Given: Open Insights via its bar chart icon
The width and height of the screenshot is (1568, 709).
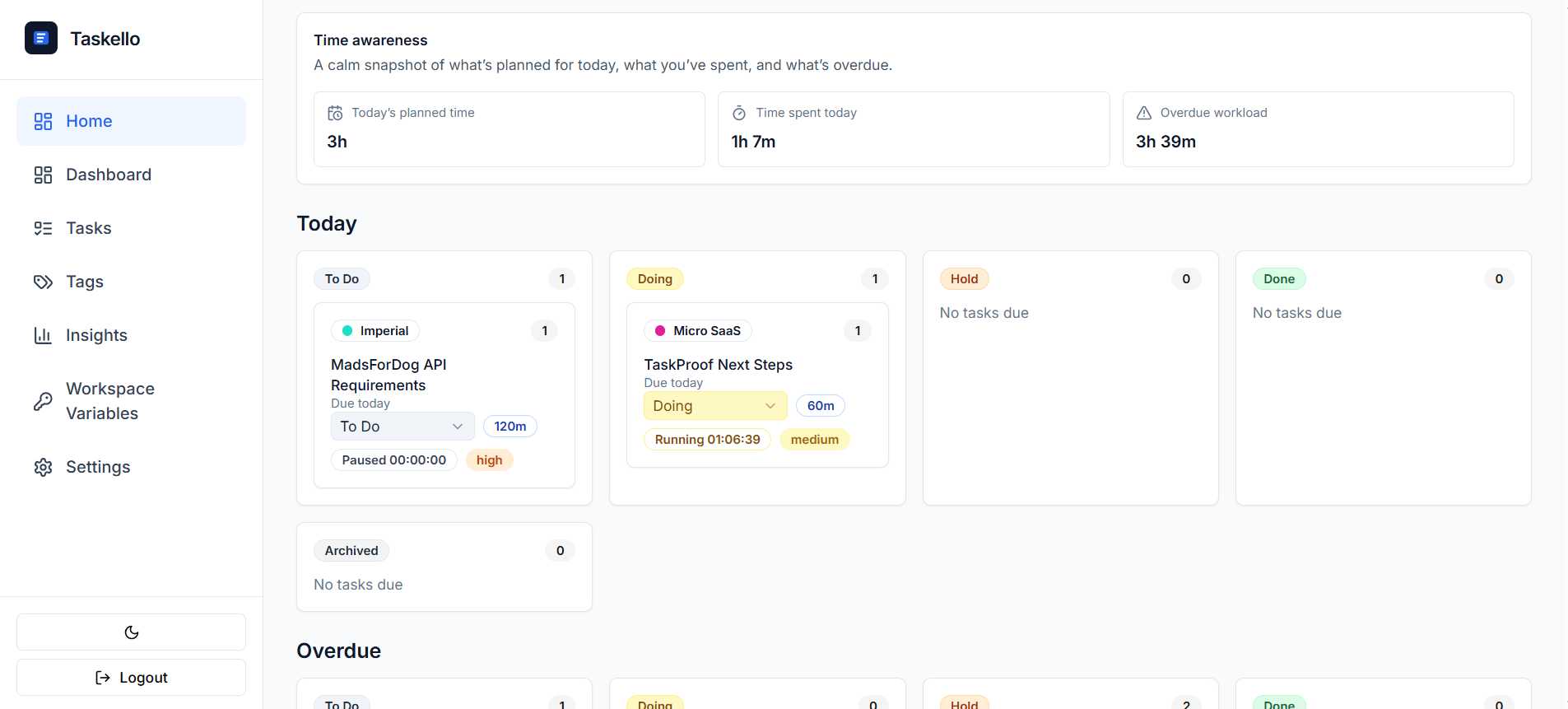Looking at the screenshot, I should click(43, 335).
